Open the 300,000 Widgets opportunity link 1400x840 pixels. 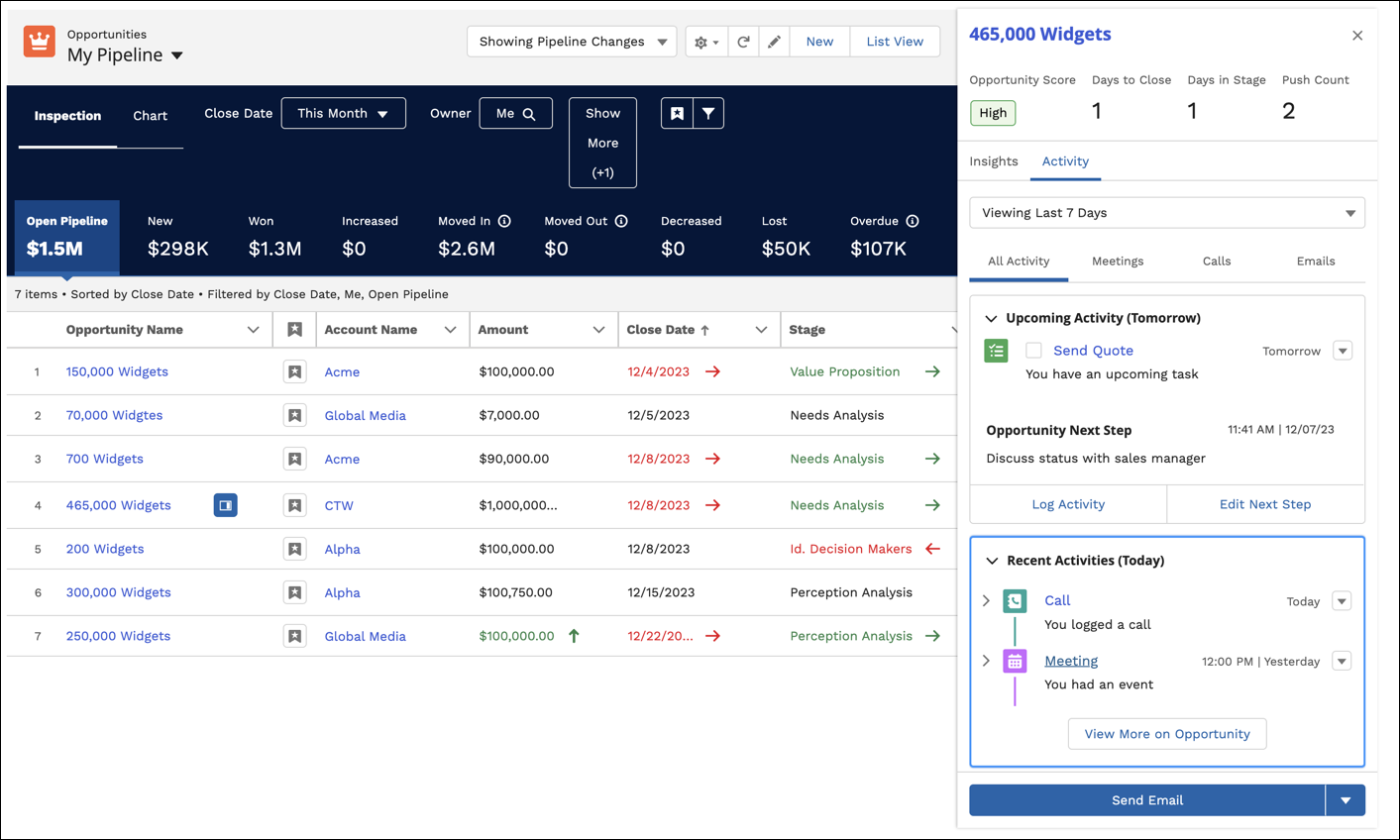tap(118, 592)
